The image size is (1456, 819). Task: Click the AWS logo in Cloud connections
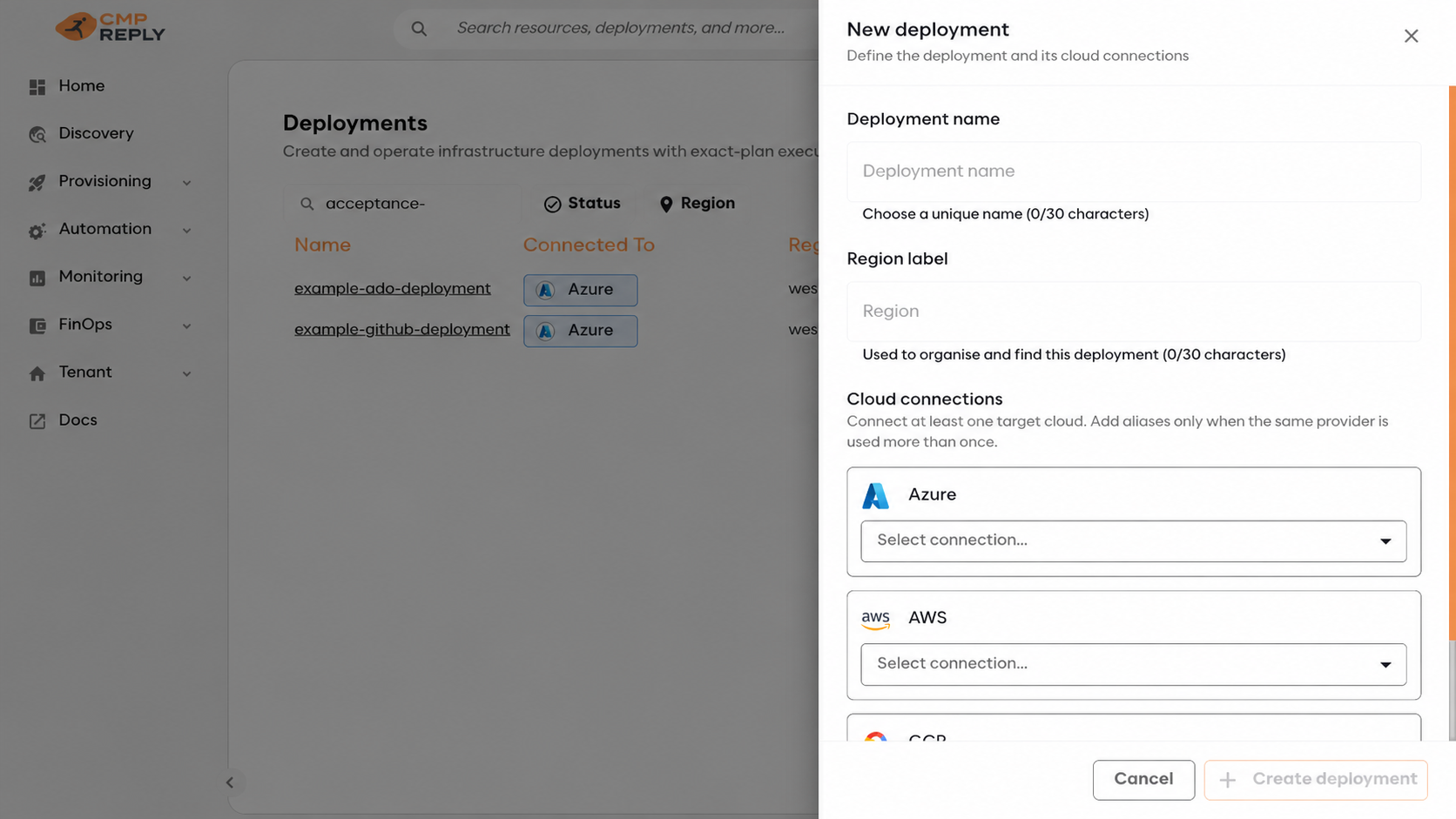875,619
